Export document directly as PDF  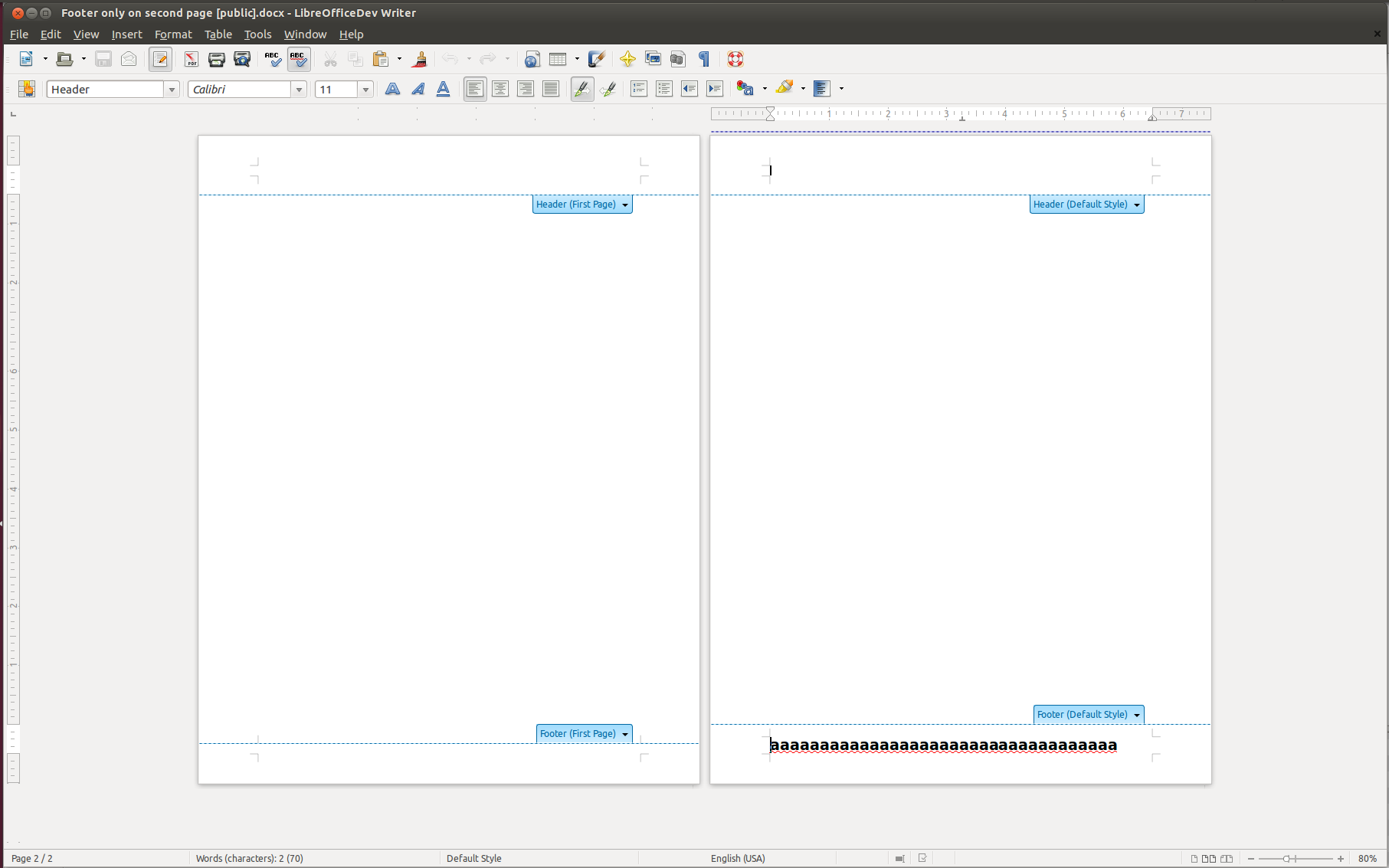click(x=192, y=59)
